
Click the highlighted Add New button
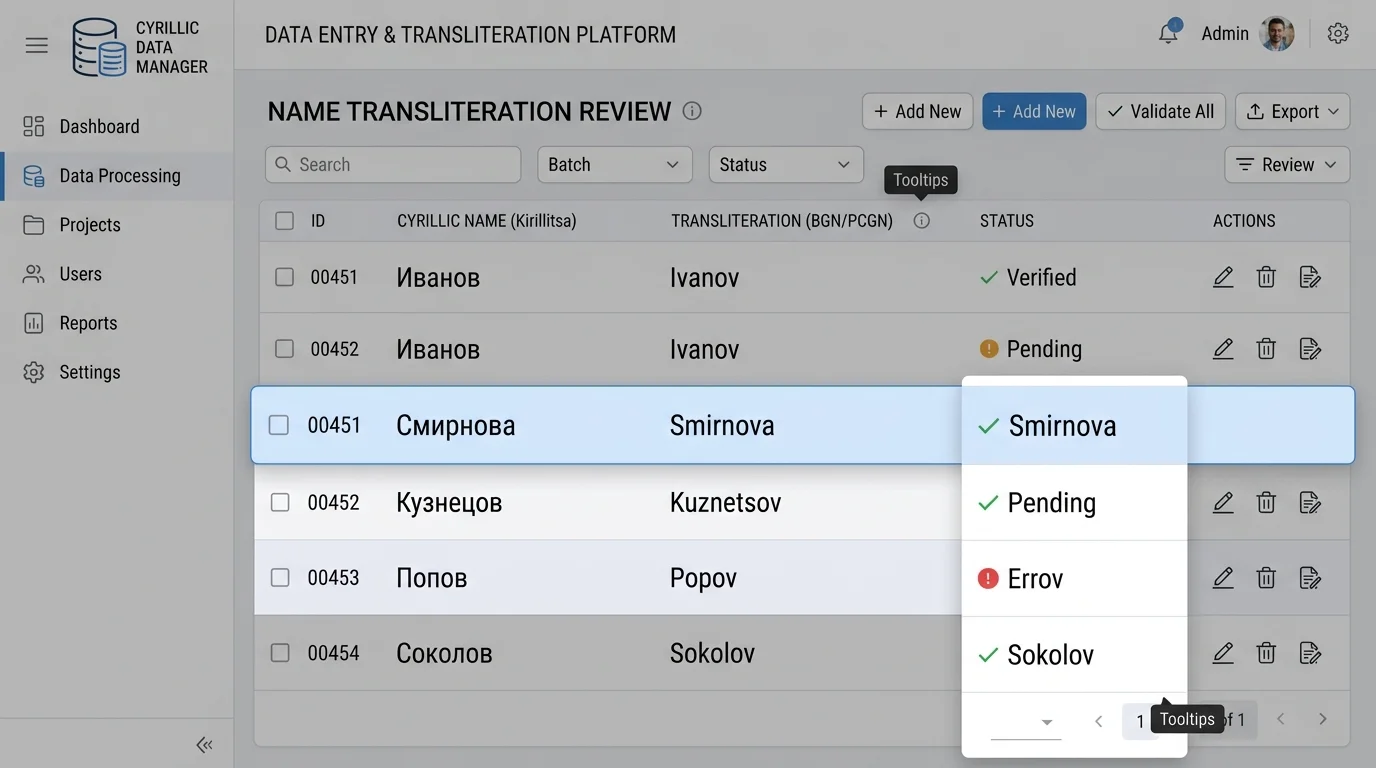tap(1034, 111)
